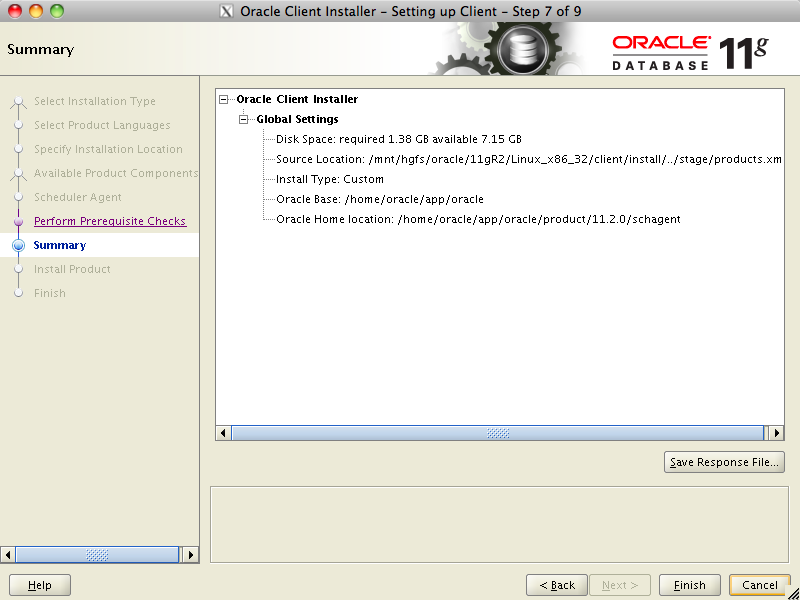Click sidebar scroll left arrow

8,555
